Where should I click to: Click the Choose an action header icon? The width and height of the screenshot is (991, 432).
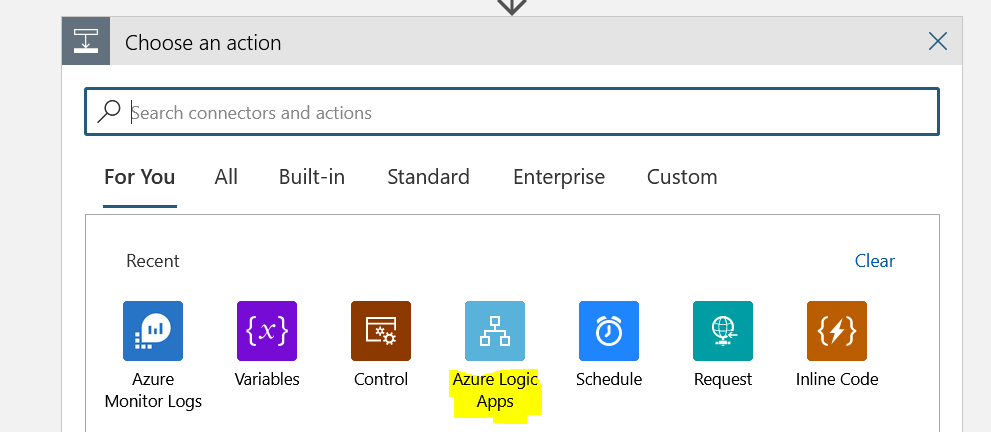click(x=86, y=41)
